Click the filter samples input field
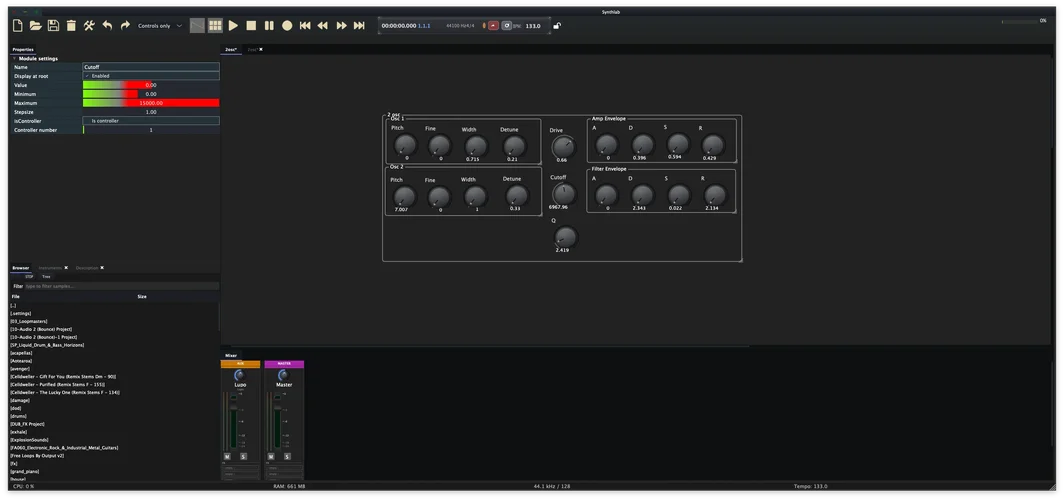Screen dimensions: 1064x500 pos(121,286)
